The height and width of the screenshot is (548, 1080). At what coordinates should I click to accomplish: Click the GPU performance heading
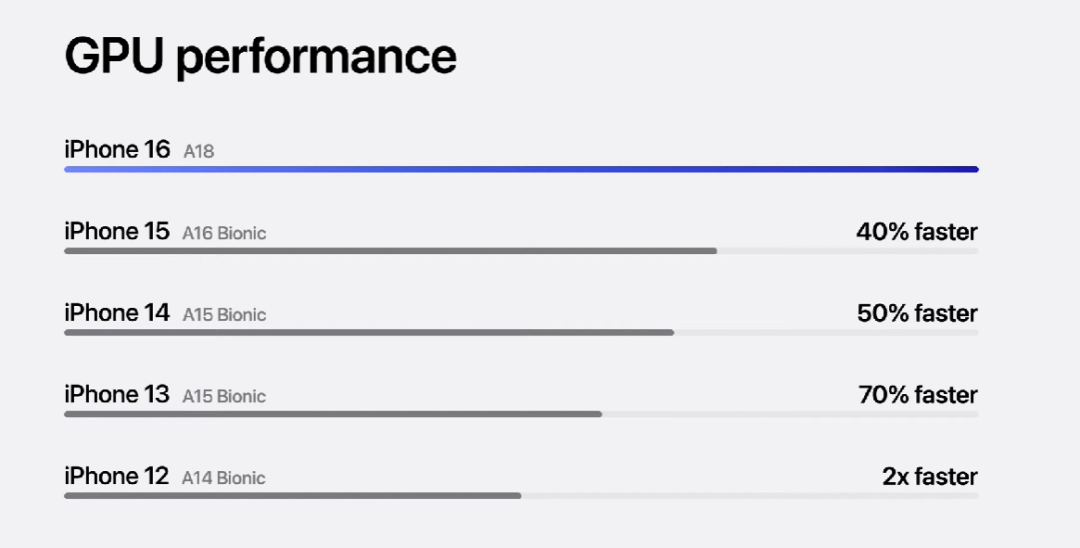[260, 59]
